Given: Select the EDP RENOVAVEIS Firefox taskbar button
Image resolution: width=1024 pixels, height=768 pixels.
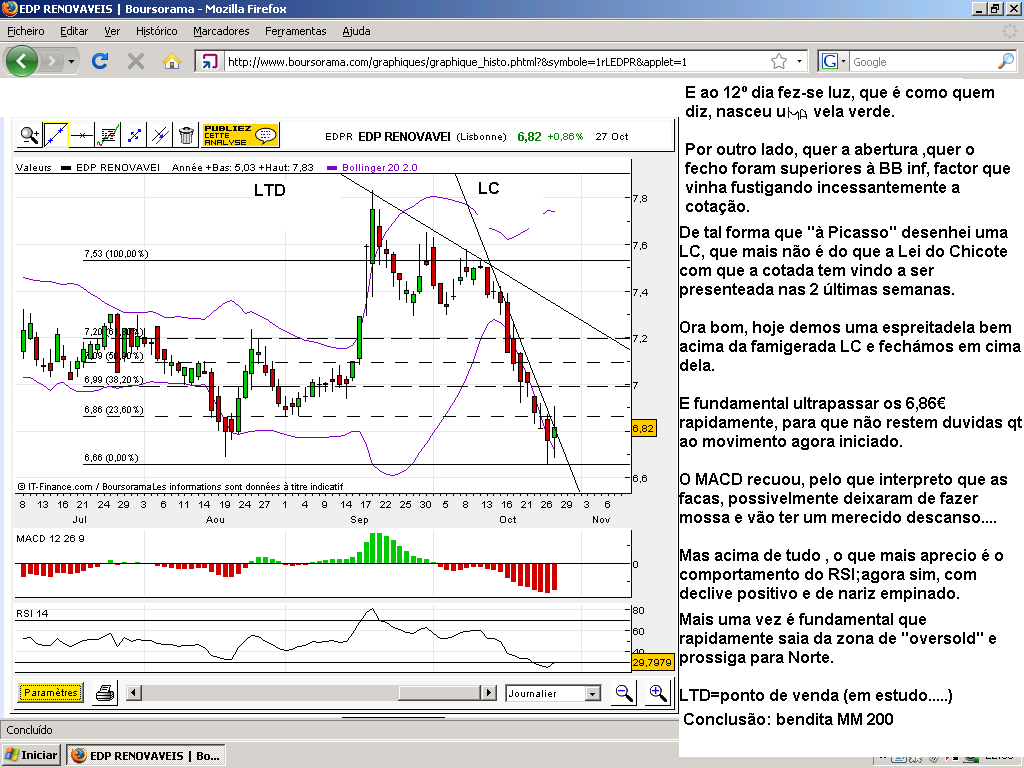Looking at the screenshot, I should point(146,755).
